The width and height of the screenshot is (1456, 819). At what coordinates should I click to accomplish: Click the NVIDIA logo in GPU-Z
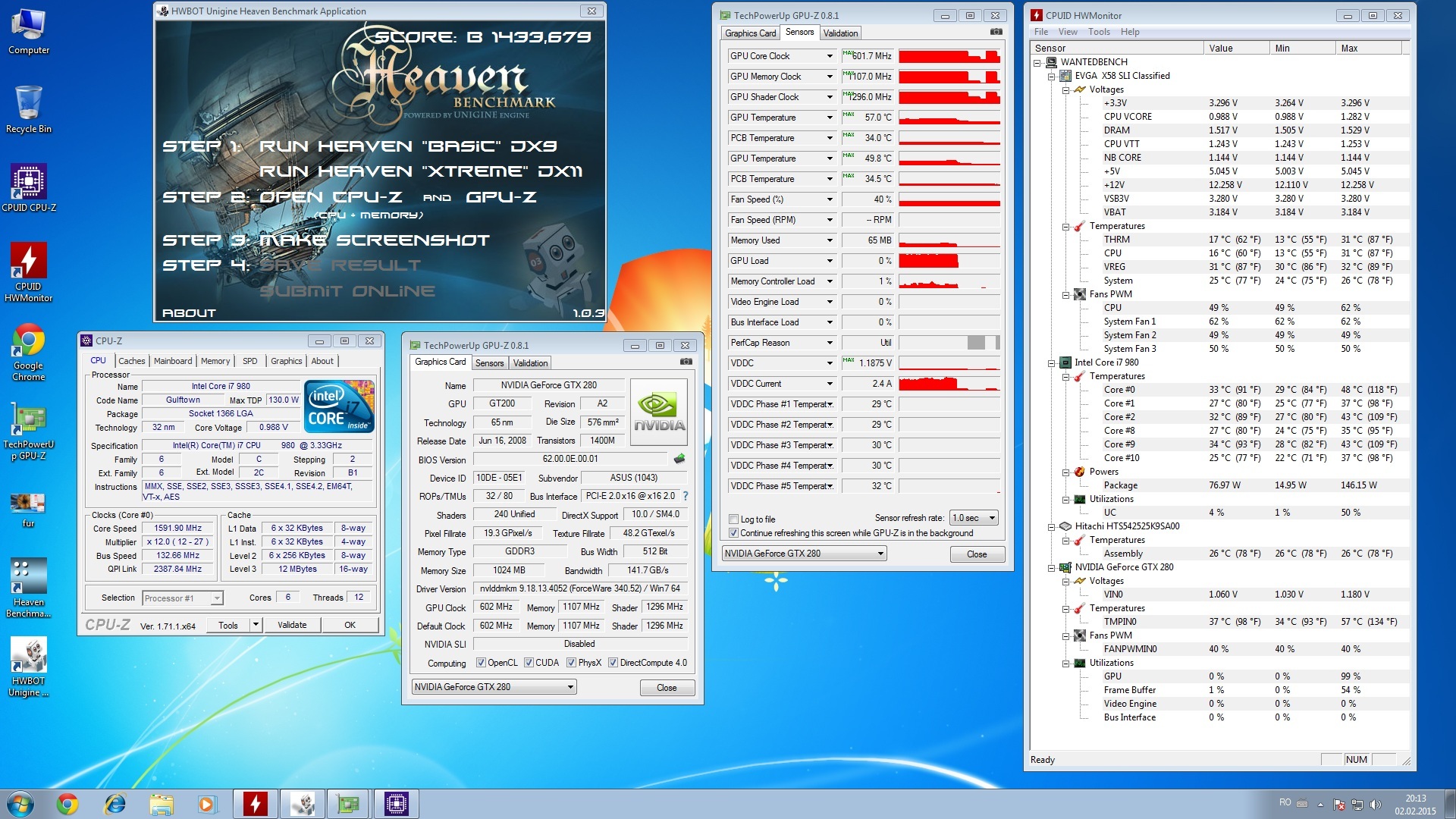tap(659, 412)
